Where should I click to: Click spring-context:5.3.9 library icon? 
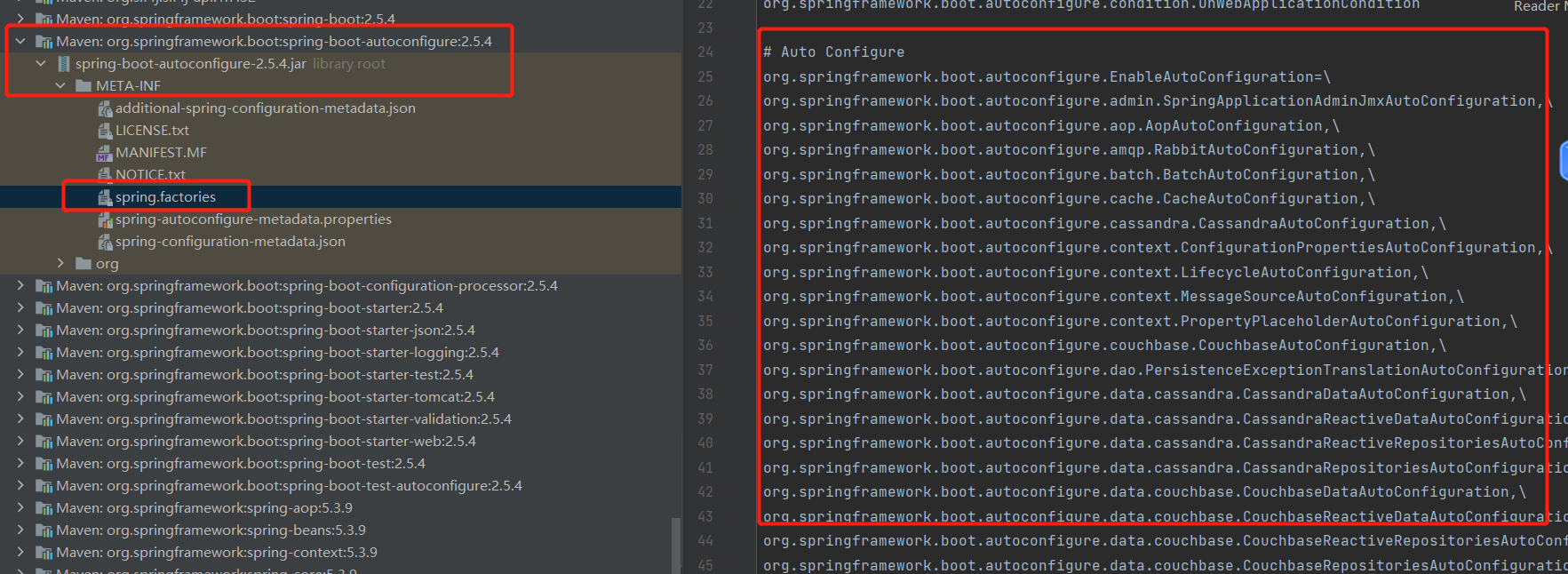pos(44,552)
